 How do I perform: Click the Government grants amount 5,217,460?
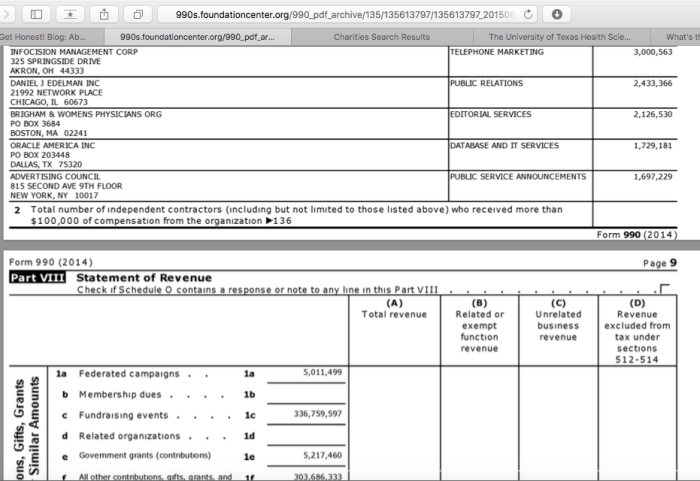(x=320, y=455)
